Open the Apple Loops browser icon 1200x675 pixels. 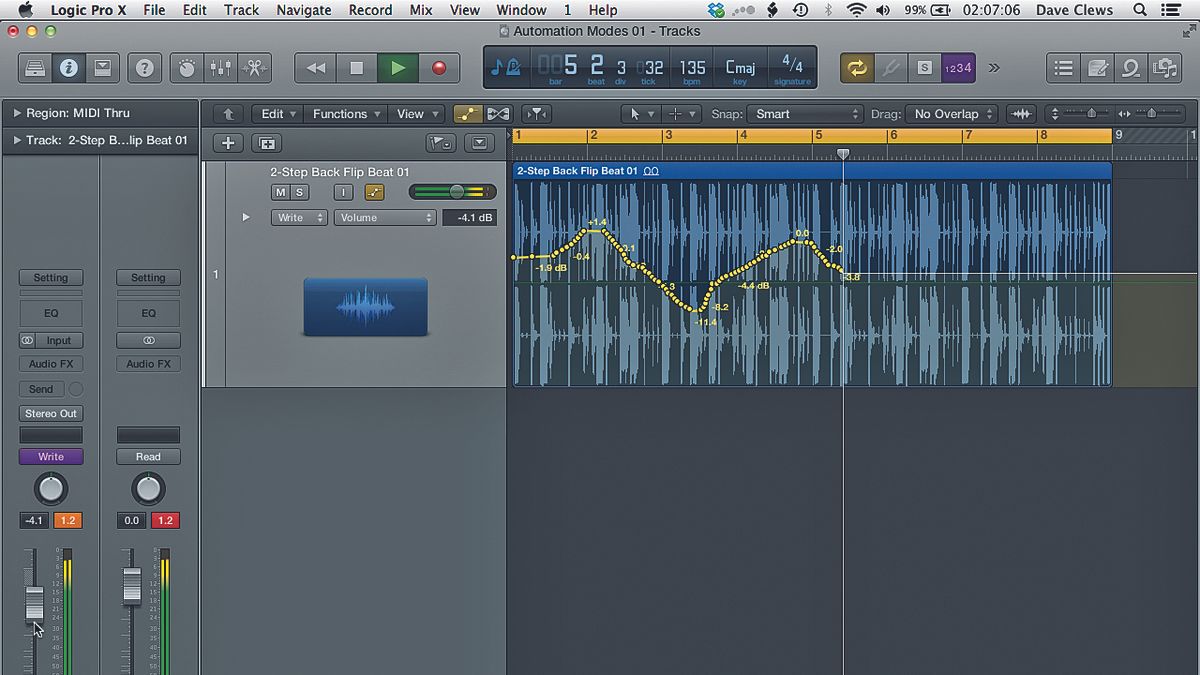(1131, 67)
